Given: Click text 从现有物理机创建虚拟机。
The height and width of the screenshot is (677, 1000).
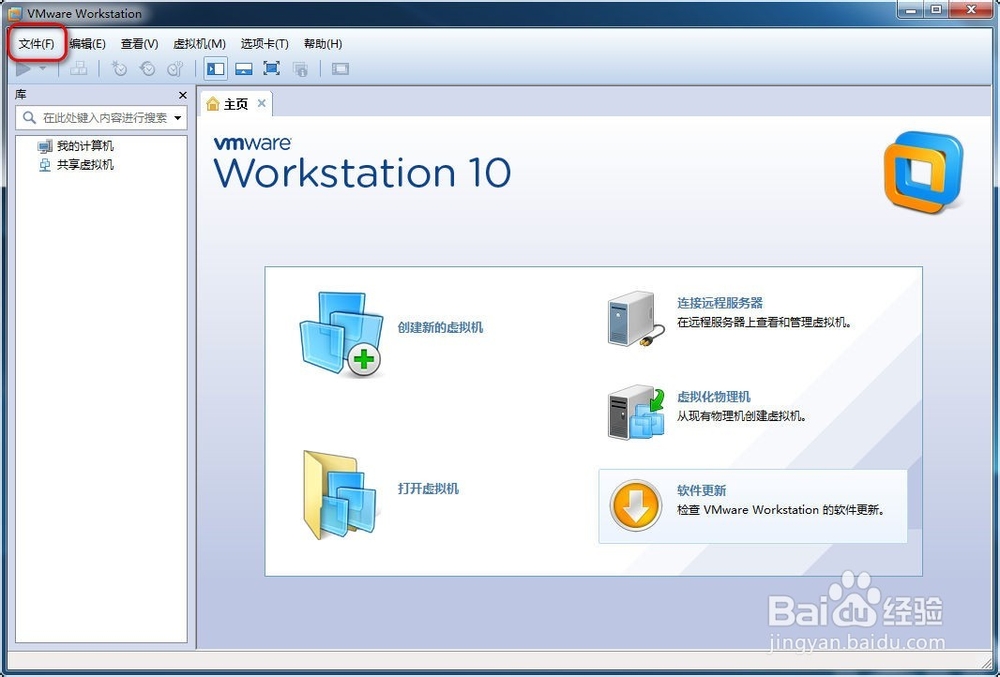Looking at the screenshot, I should click(742, 416).
